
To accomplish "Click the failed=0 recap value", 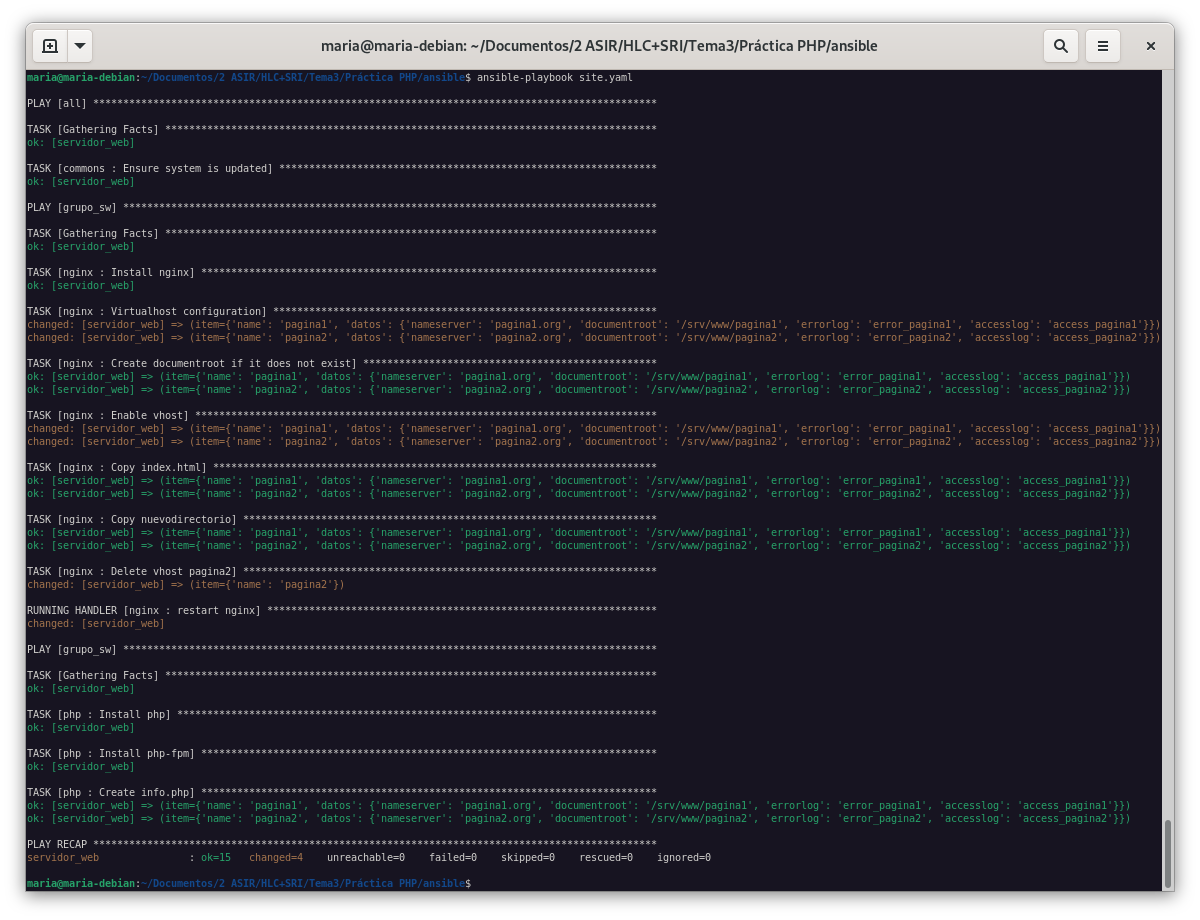I will pos(453,858).
